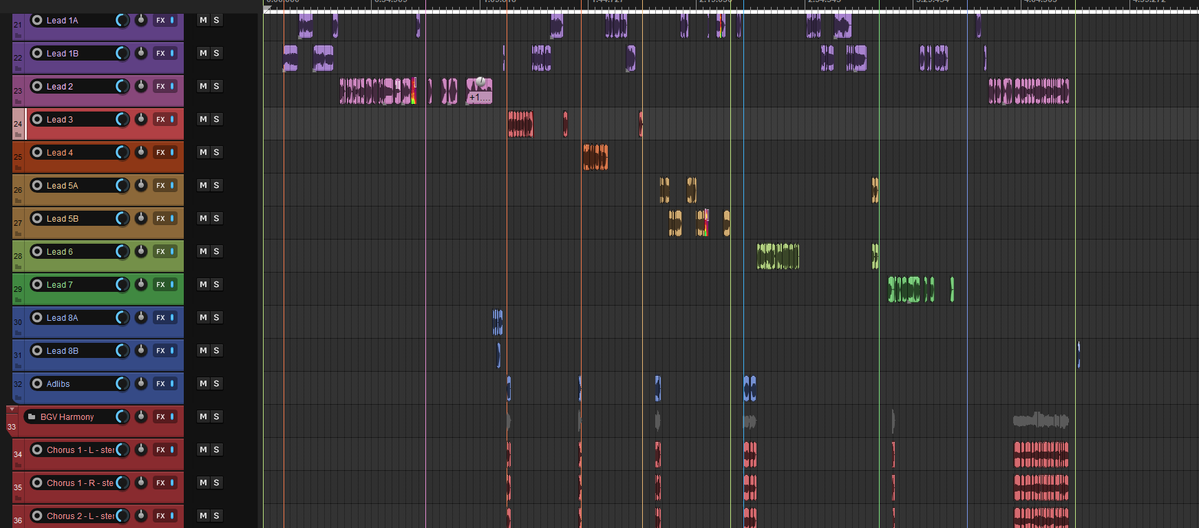Collapse the BGV Harmony folder with its arrow

pos(11,409)
